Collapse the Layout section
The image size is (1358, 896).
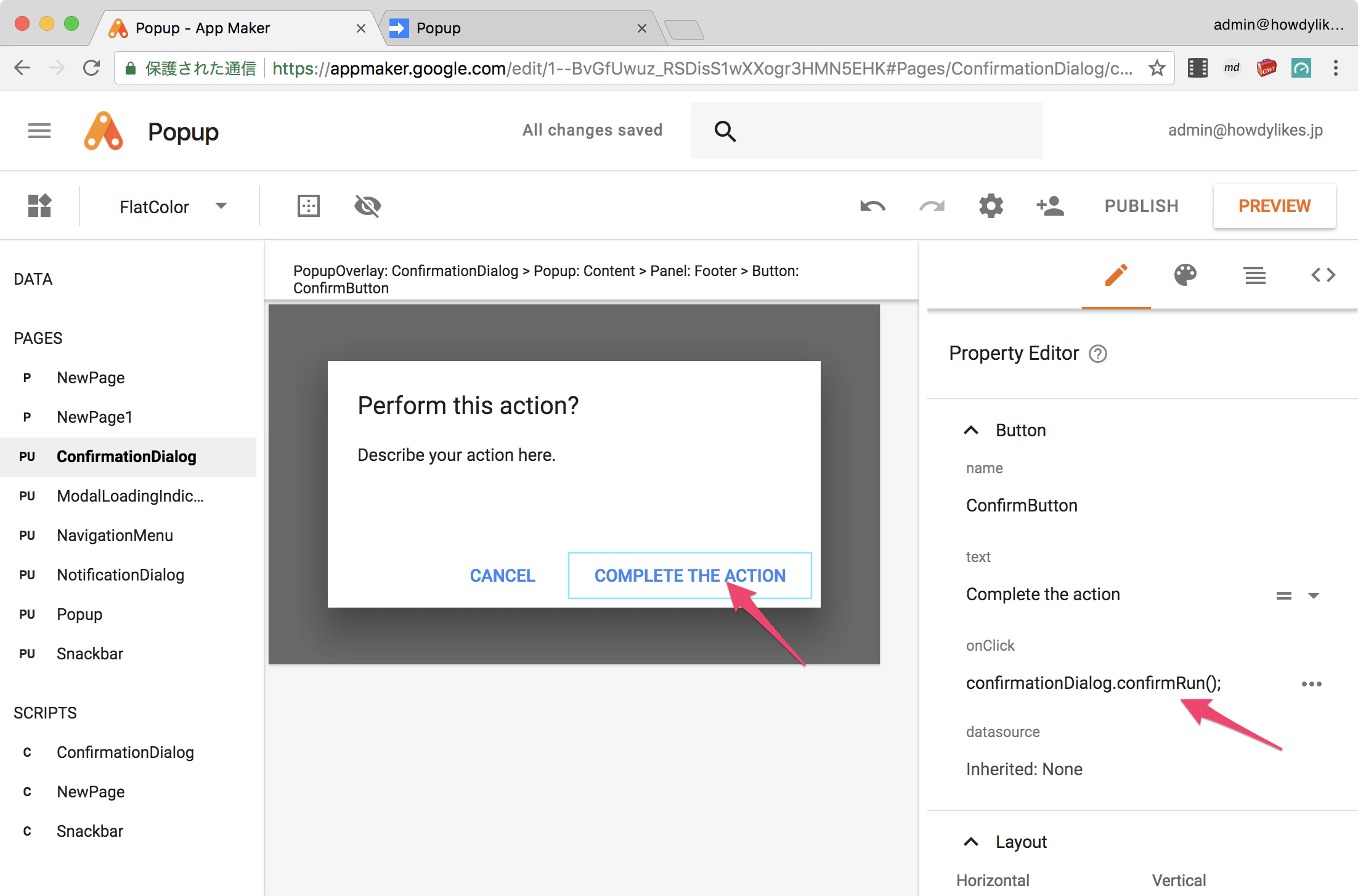click(x=971, y=842)
